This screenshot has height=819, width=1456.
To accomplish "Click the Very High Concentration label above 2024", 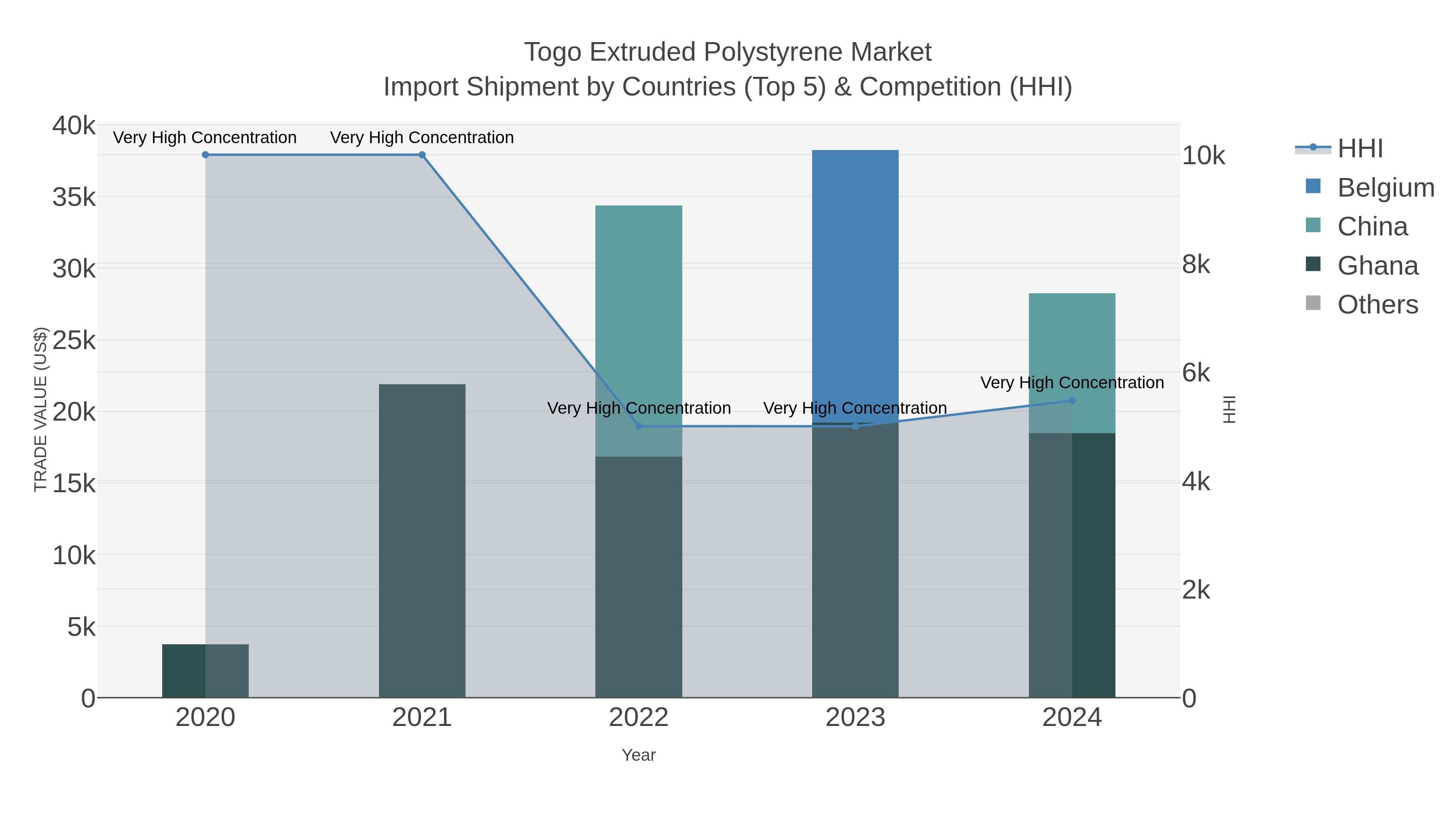I will (1072, 383).
